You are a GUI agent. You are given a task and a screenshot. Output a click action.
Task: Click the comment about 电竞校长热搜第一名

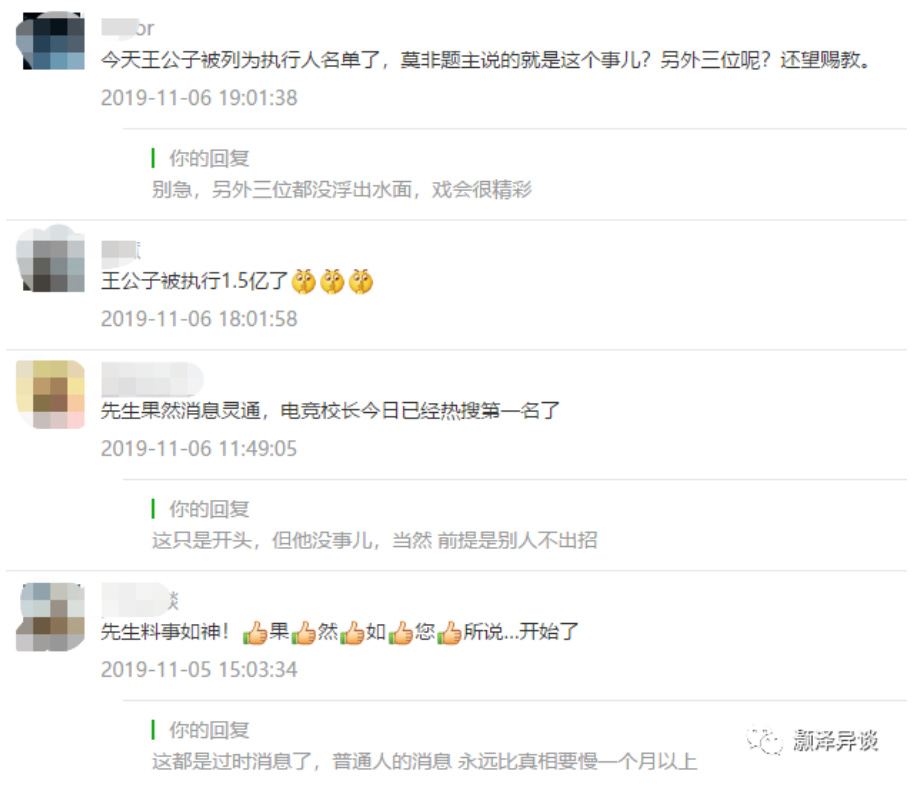330,411
